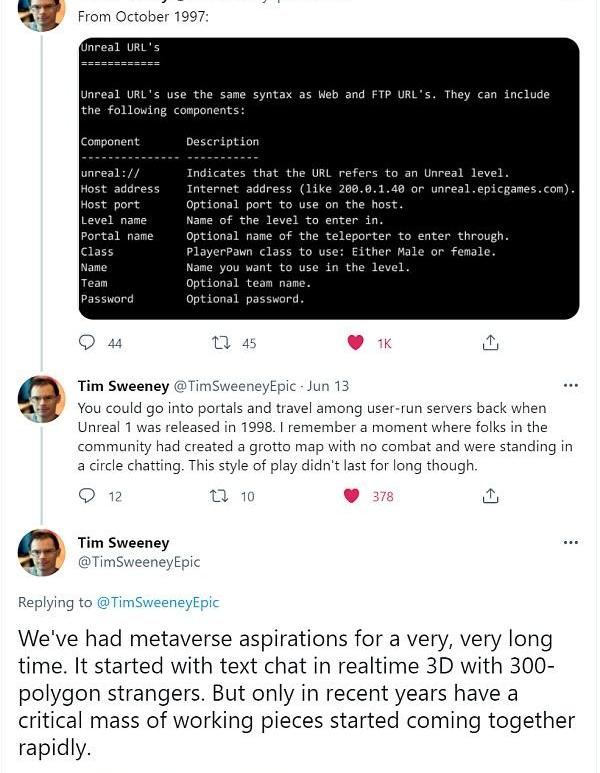Reply to the portals tweet with 12 replies
The height and width of the screenshot is (773, 600).
tap(87, 496)
